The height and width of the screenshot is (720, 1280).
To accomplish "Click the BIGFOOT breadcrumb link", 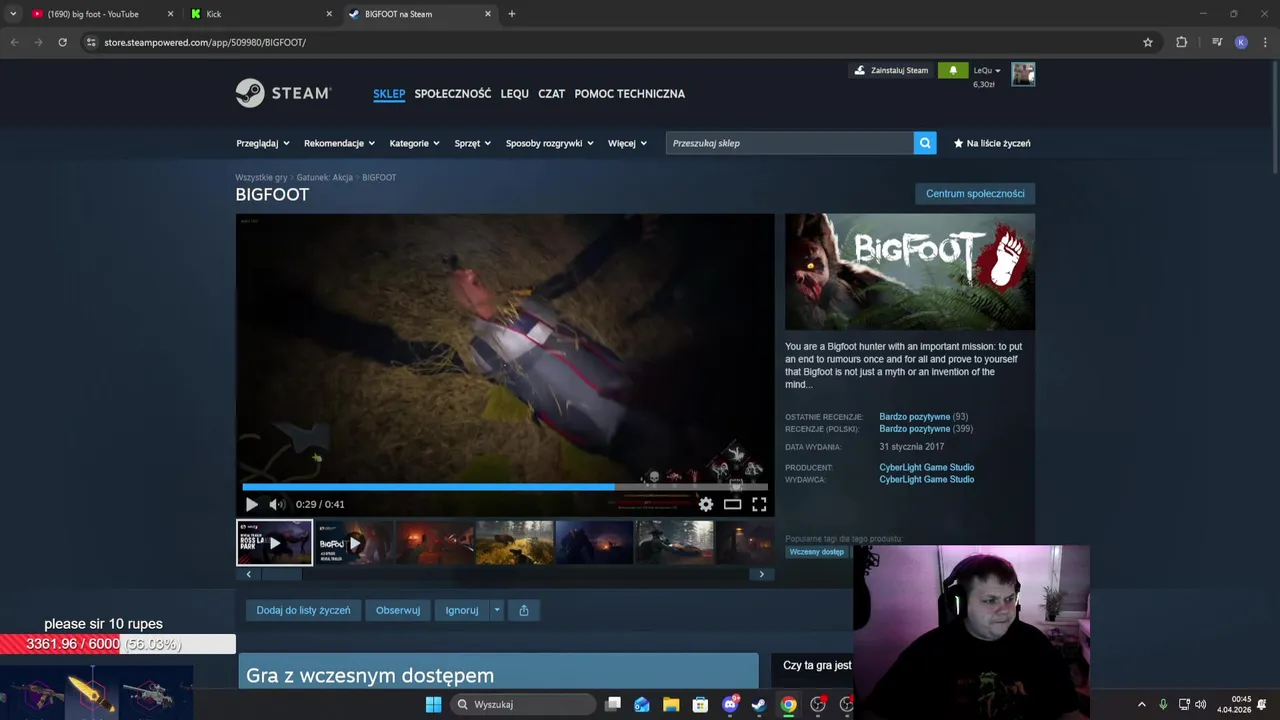I will point(379,177).
